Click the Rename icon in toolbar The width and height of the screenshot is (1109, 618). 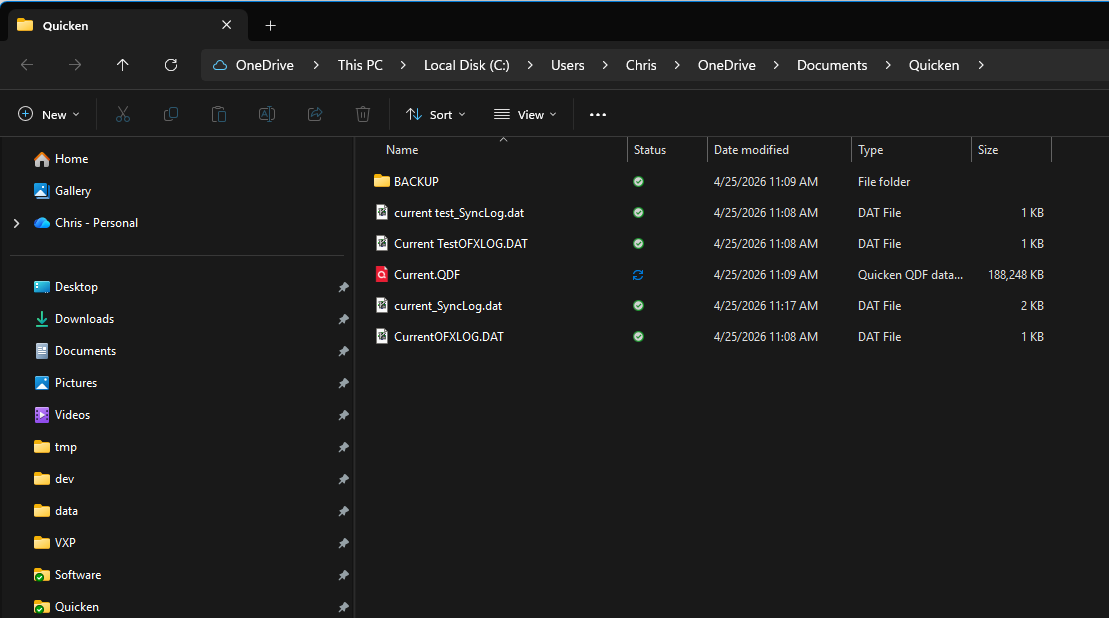(267, 115)
